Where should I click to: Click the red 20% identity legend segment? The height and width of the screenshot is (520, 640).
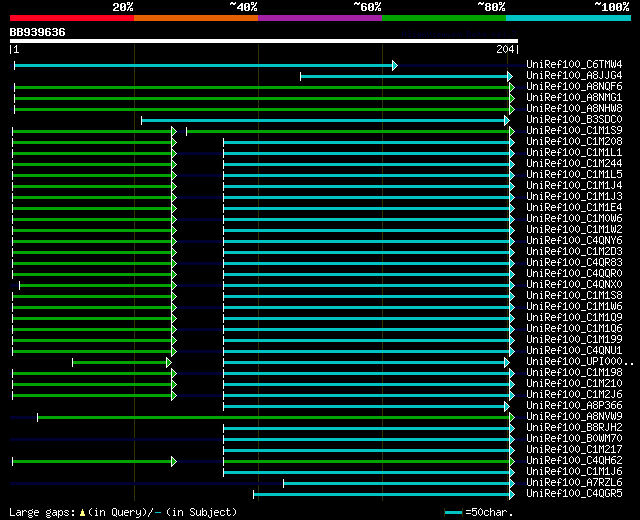coord(72,18)
